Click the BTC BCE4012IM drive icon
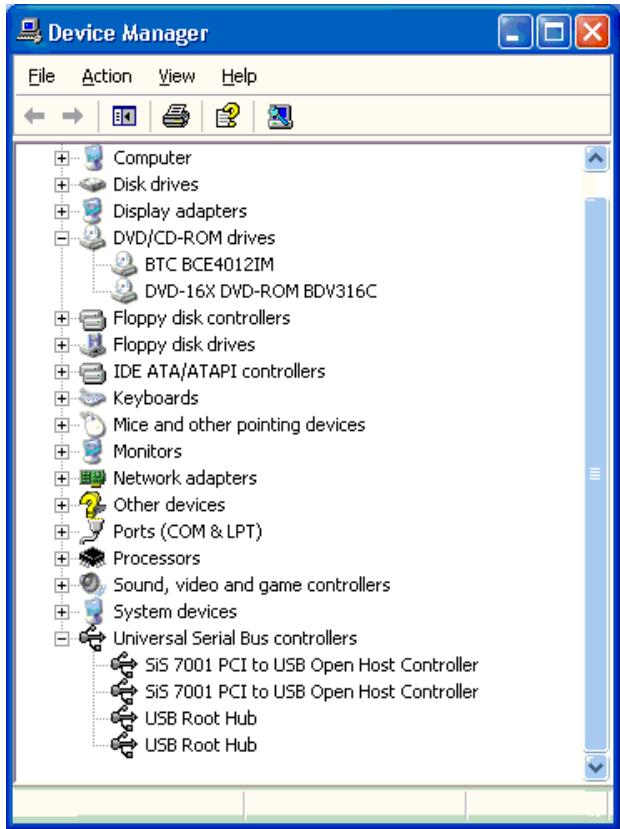620x829 pixels. point(125,264)
